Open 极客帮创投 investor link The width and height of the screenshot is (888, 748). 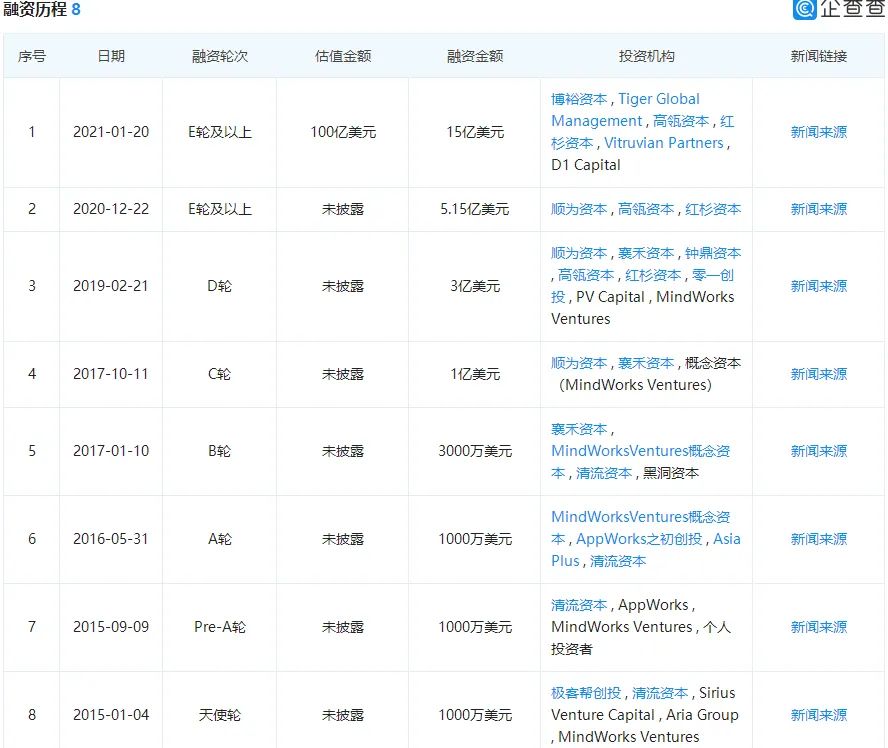pyautogui.click(x=586, y=693)
